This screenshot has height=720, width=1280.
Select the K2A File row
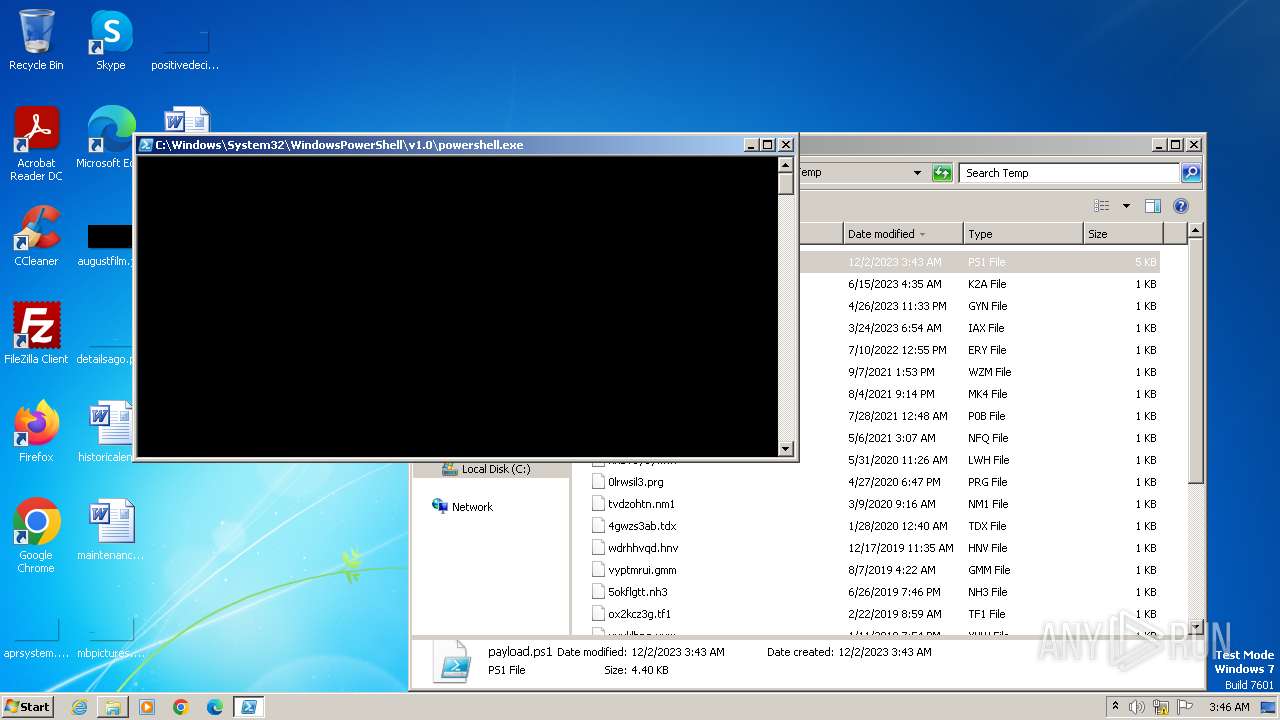tap(980, 284)
